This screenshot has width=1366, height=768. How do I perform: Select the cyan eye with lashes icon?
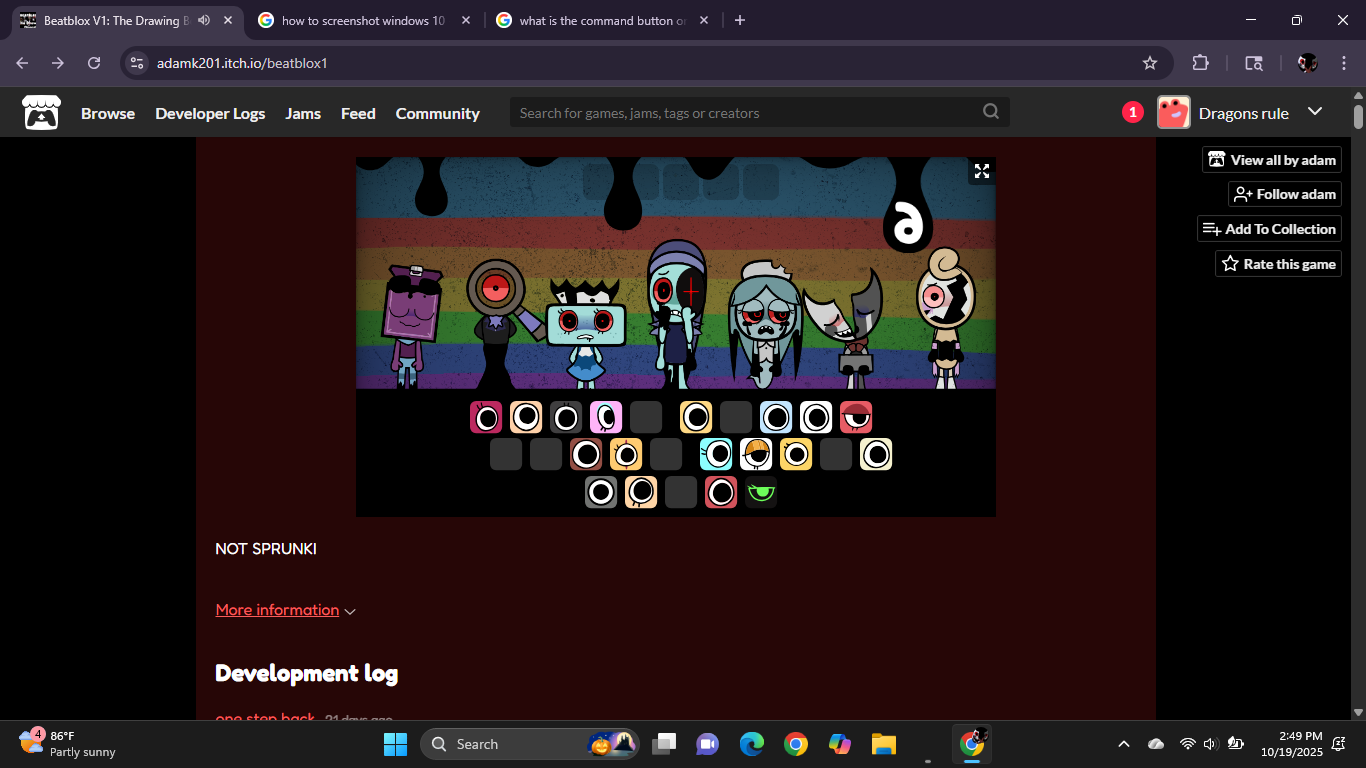(716, 454)
